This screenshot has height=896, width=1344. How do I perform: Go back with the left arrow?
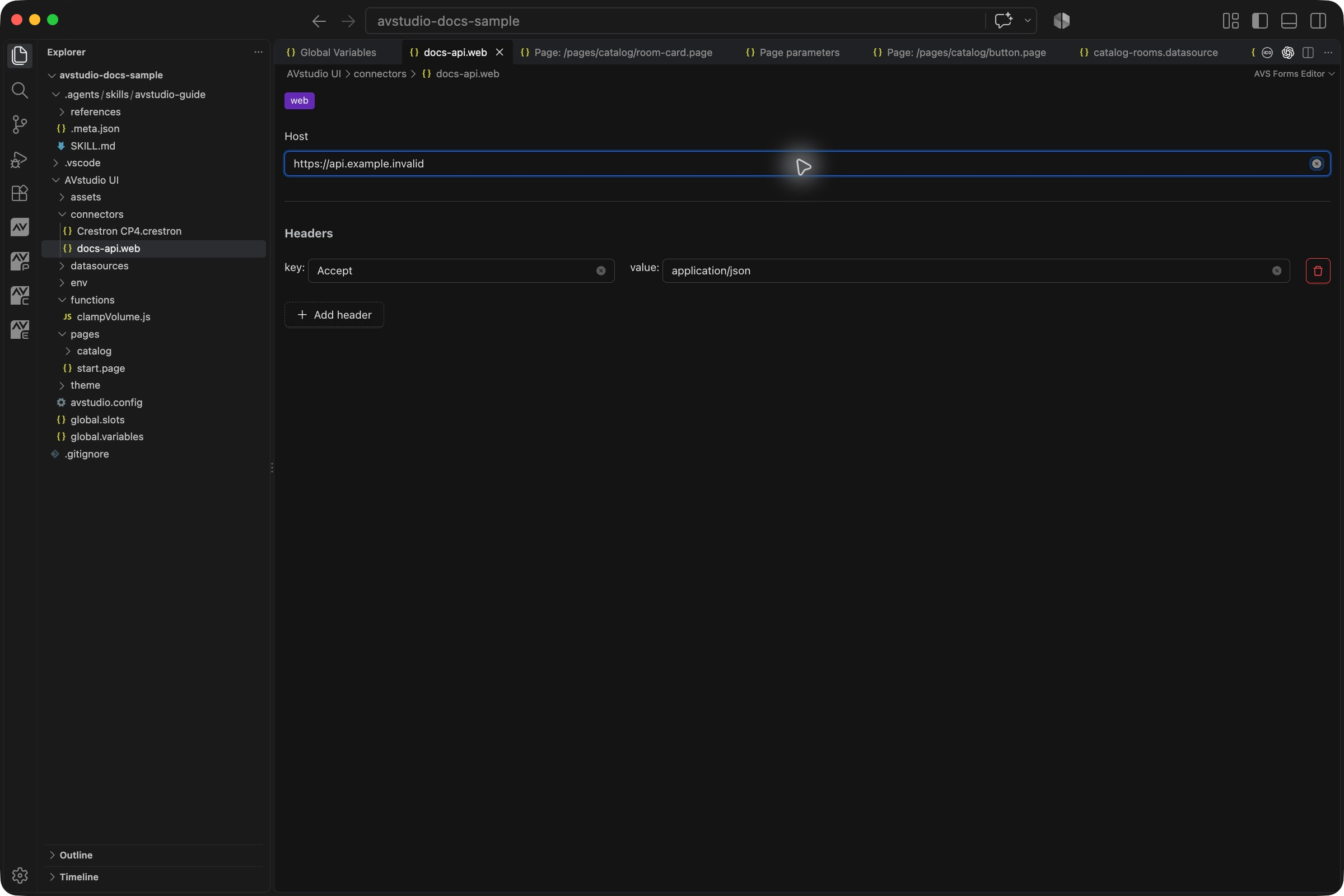point(319,21)
